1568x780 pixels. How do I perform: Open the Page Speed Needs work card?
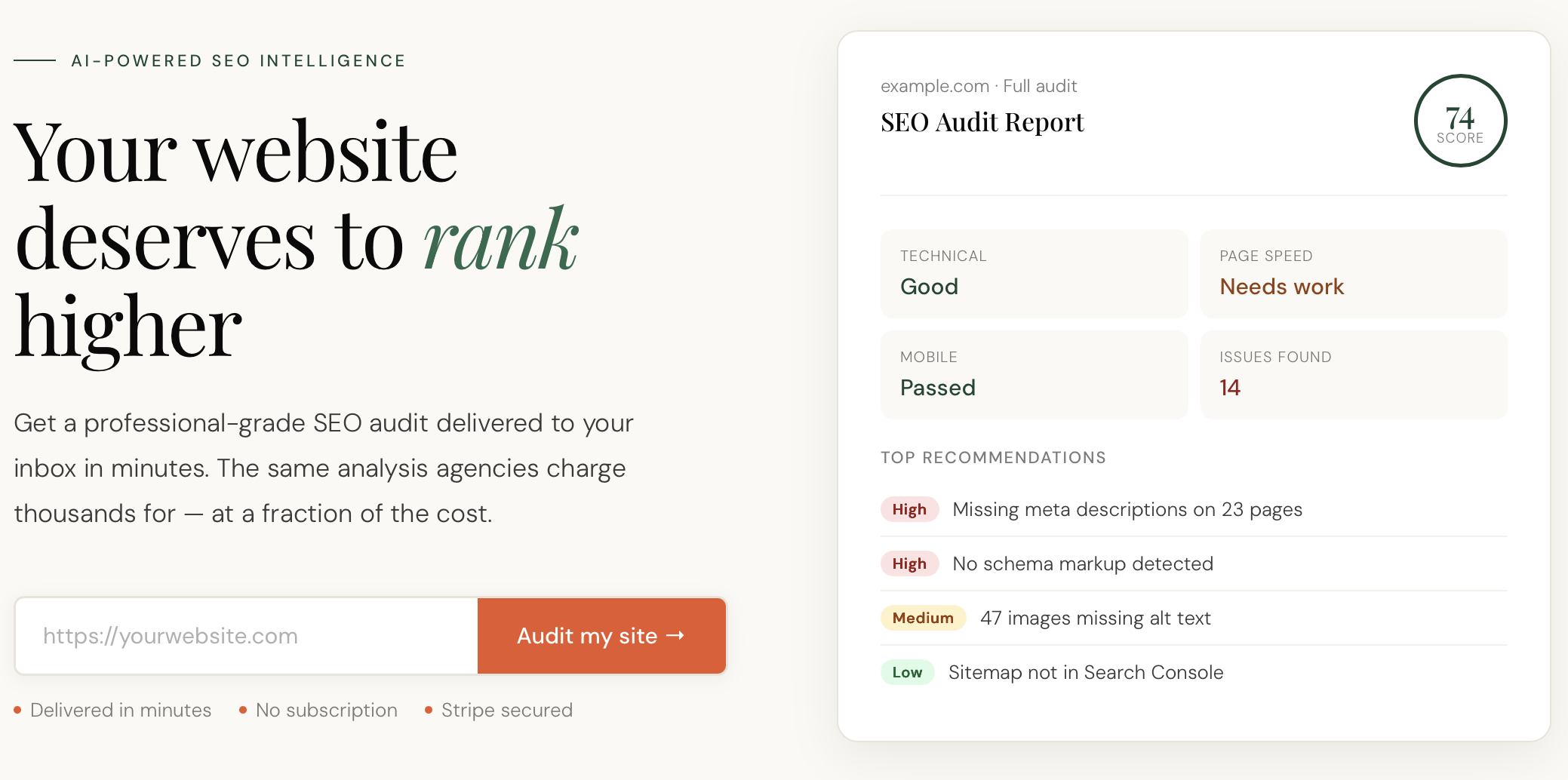[1353, 274]
